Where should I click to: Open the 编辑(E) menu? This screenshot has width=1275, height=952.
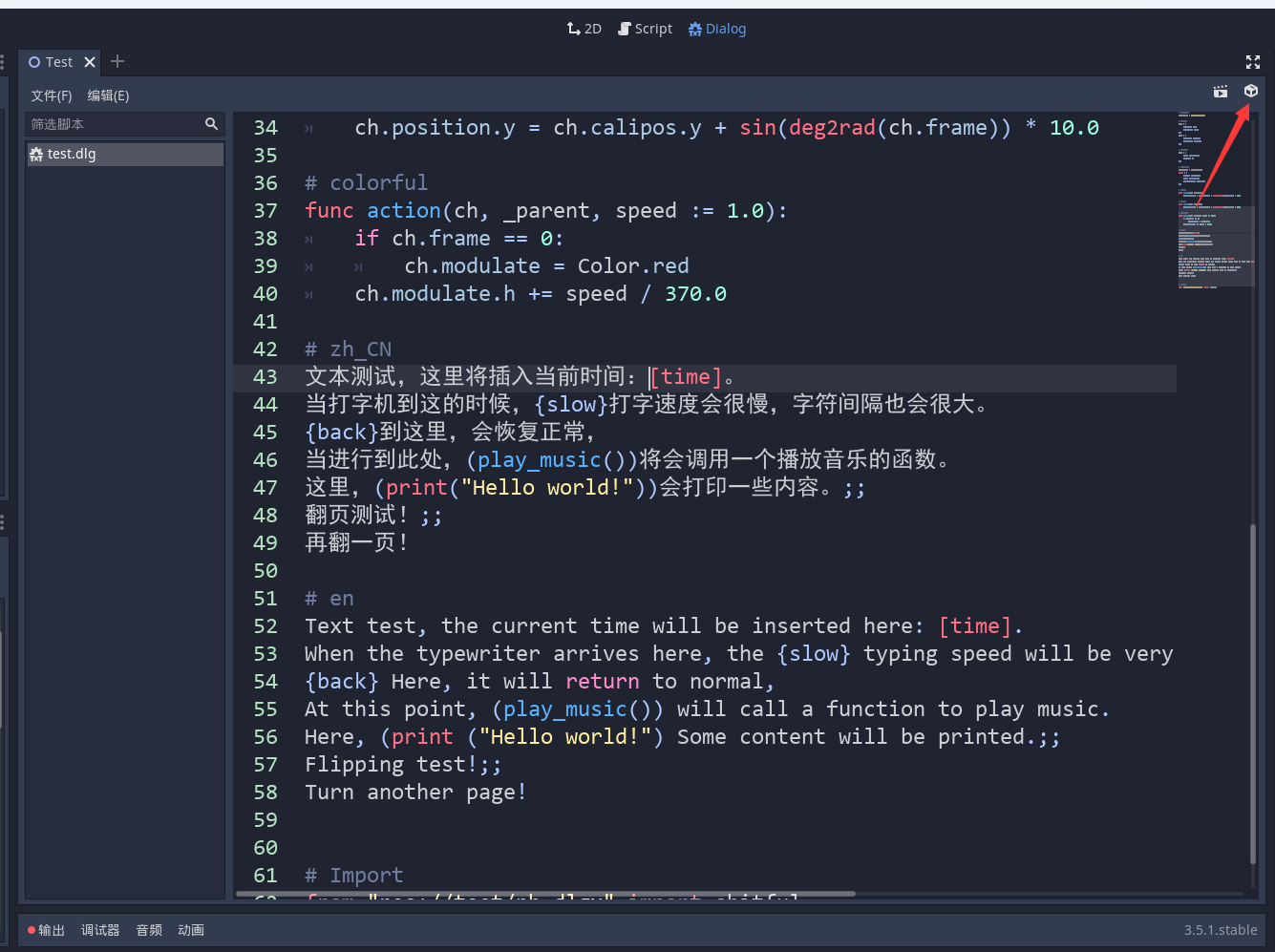[108, 95]
